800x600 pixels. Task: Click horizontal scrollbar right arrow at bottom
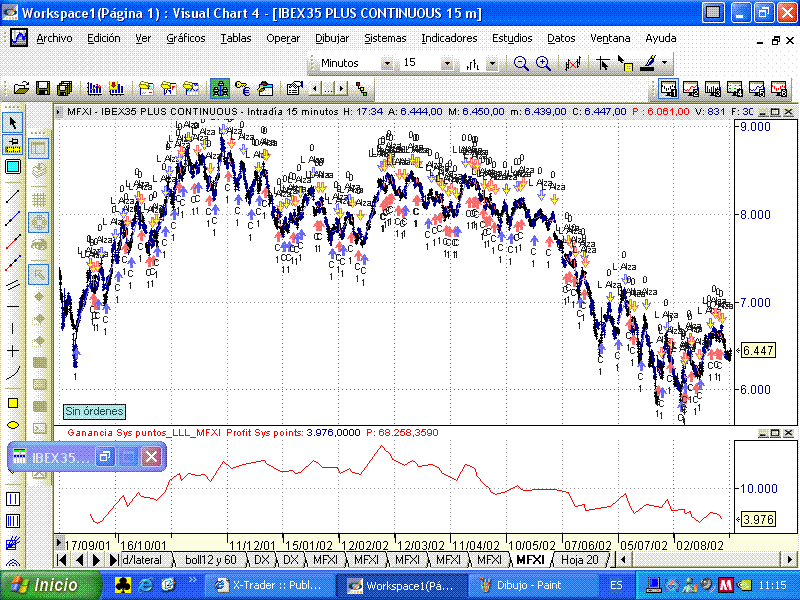pos(791,560)
